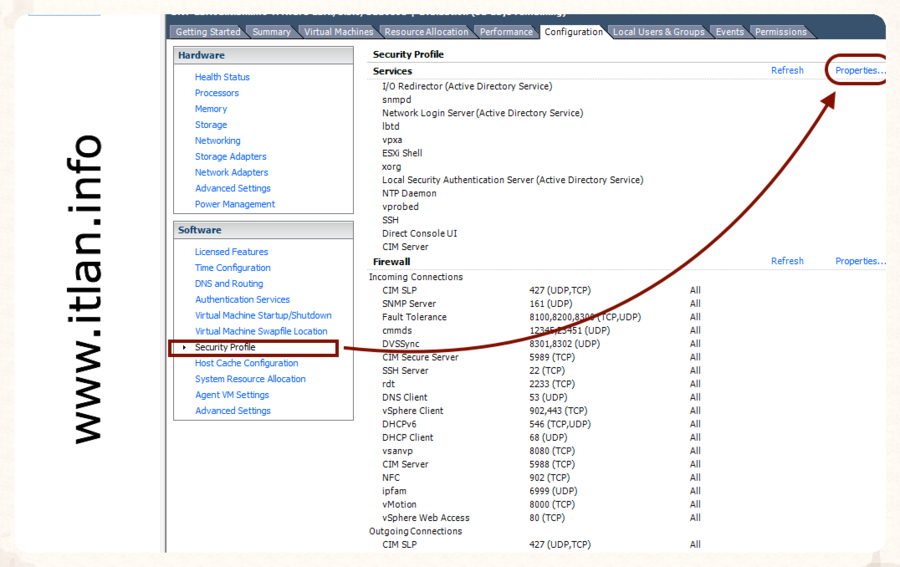Open the Performance tab
900x567 pixels.
tap(506, 32)
